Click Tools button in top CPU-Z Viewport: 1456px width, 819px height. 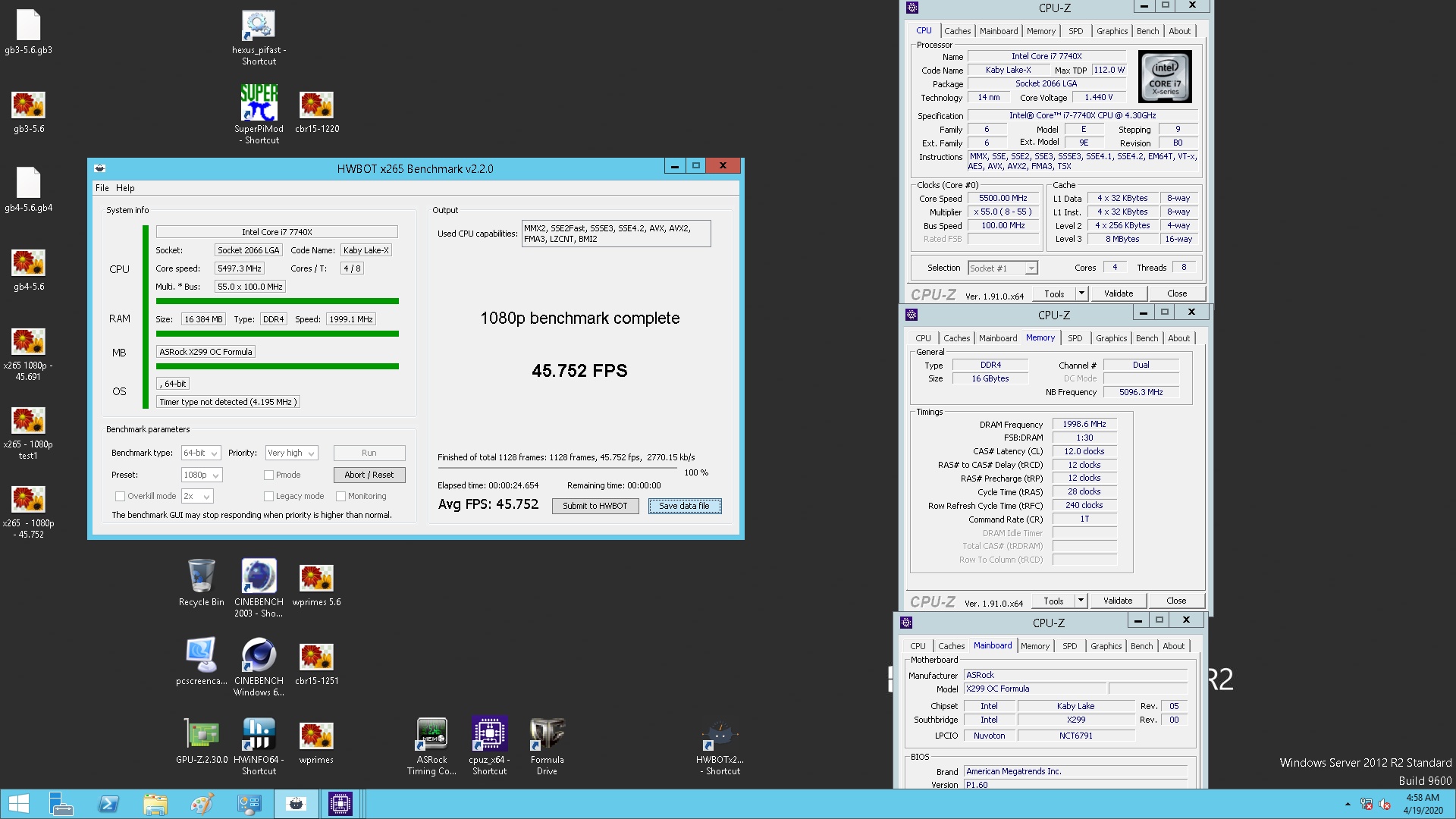(1054, 293)
